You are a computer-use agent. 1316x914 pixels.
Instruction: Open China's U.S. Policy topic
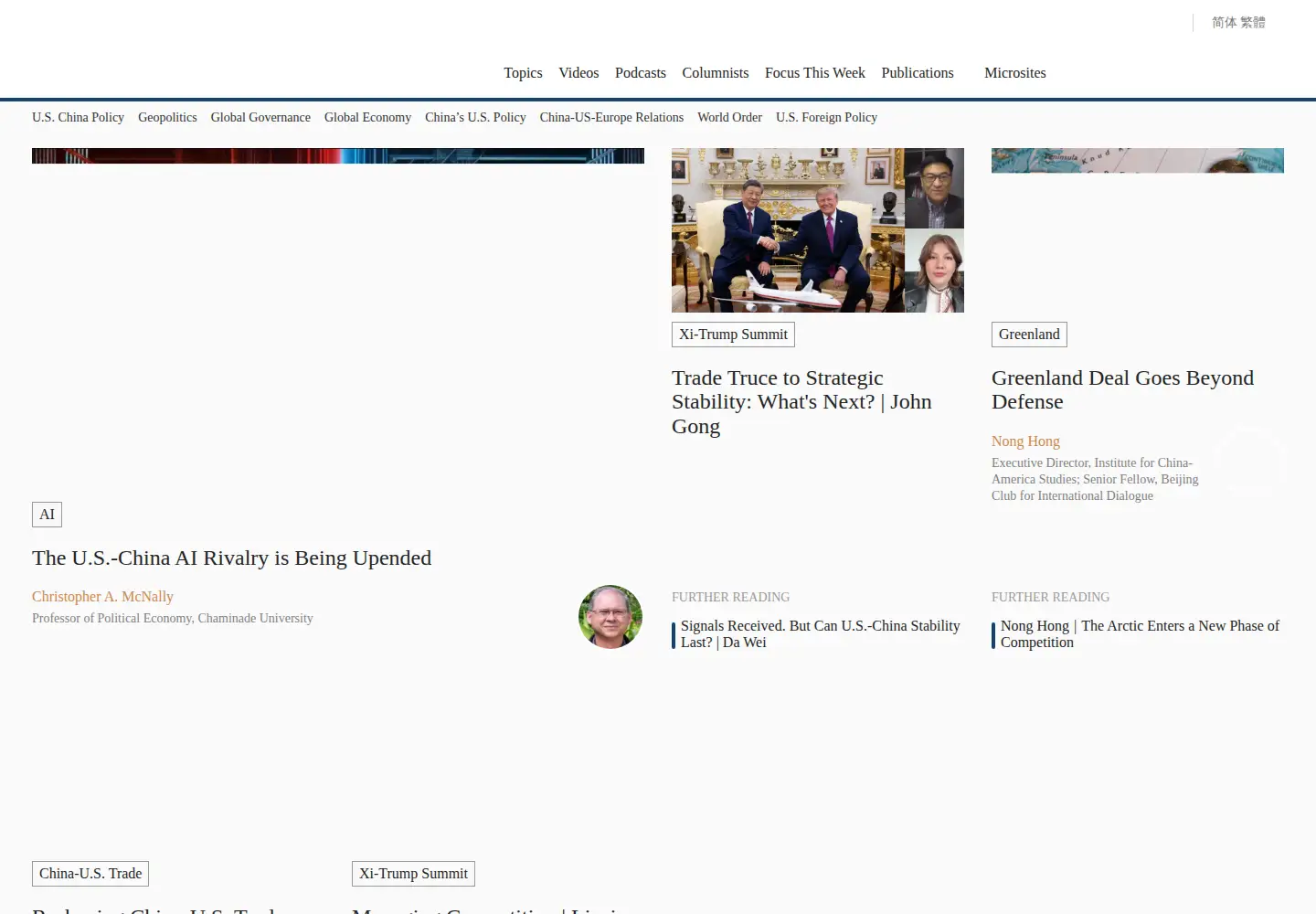click(475, 118)
